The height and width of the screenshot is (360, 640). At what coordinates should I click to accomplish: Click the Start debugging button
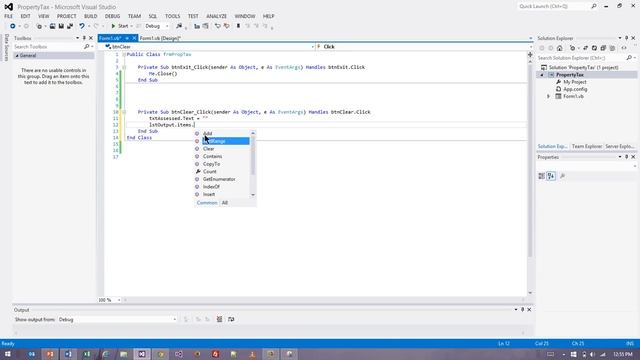[x=120, y=26]
